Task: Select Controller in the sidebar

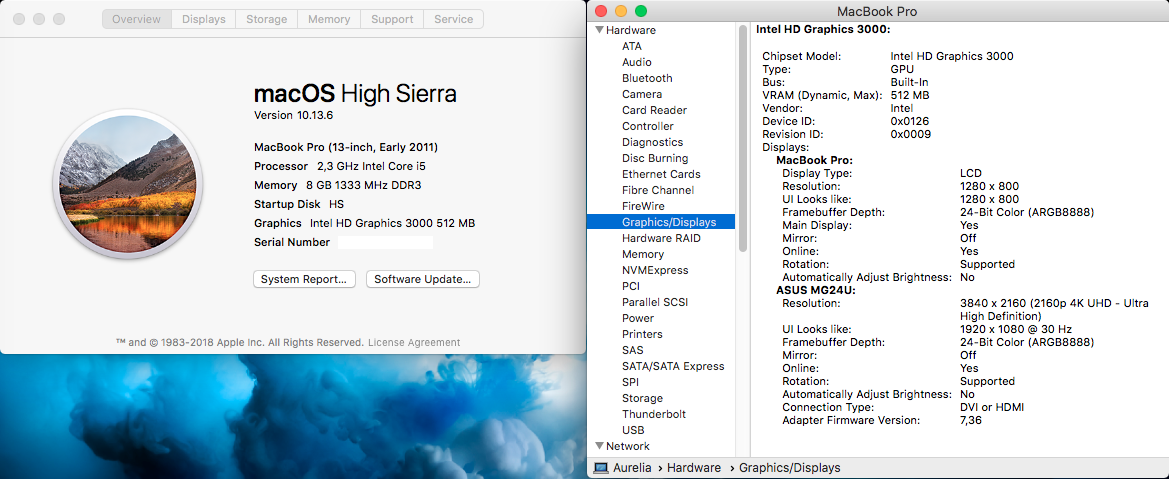Action: [648, 126]
